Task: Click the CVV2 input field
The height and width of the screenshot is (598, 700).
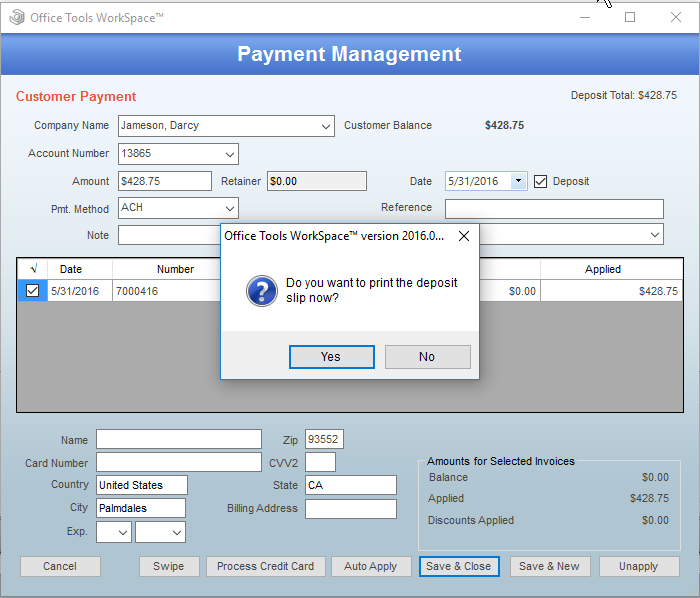Action: [320, 462]
